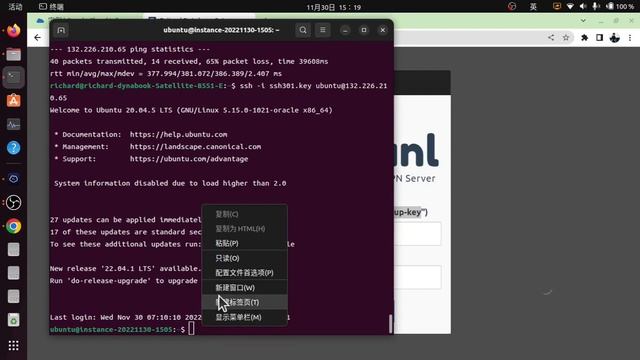Select 新建标签页(T) in context menu
Viewport: 640px width, 360px height.
pos(245,302)
